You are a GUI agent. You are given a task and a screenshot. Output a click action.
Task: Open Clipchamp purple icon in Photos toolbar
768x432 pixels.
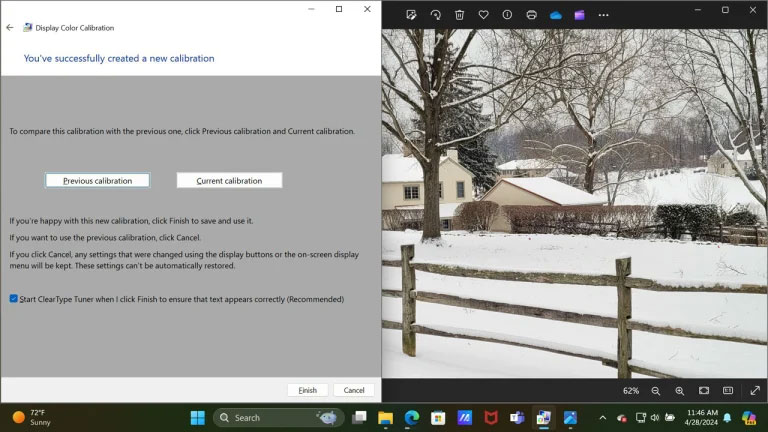pos(579,15)
